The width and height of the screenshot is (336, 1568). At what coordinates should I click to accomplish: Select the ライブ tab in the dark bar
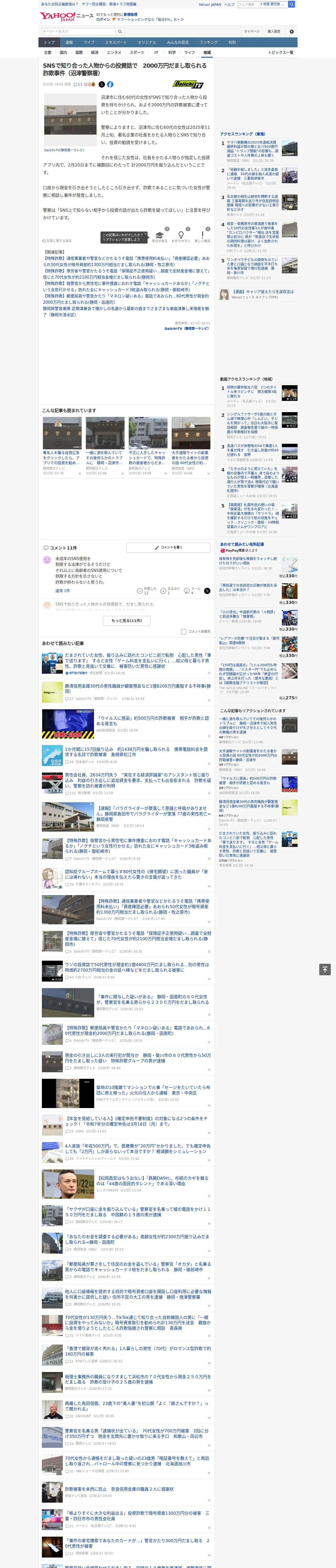point(89,43)
